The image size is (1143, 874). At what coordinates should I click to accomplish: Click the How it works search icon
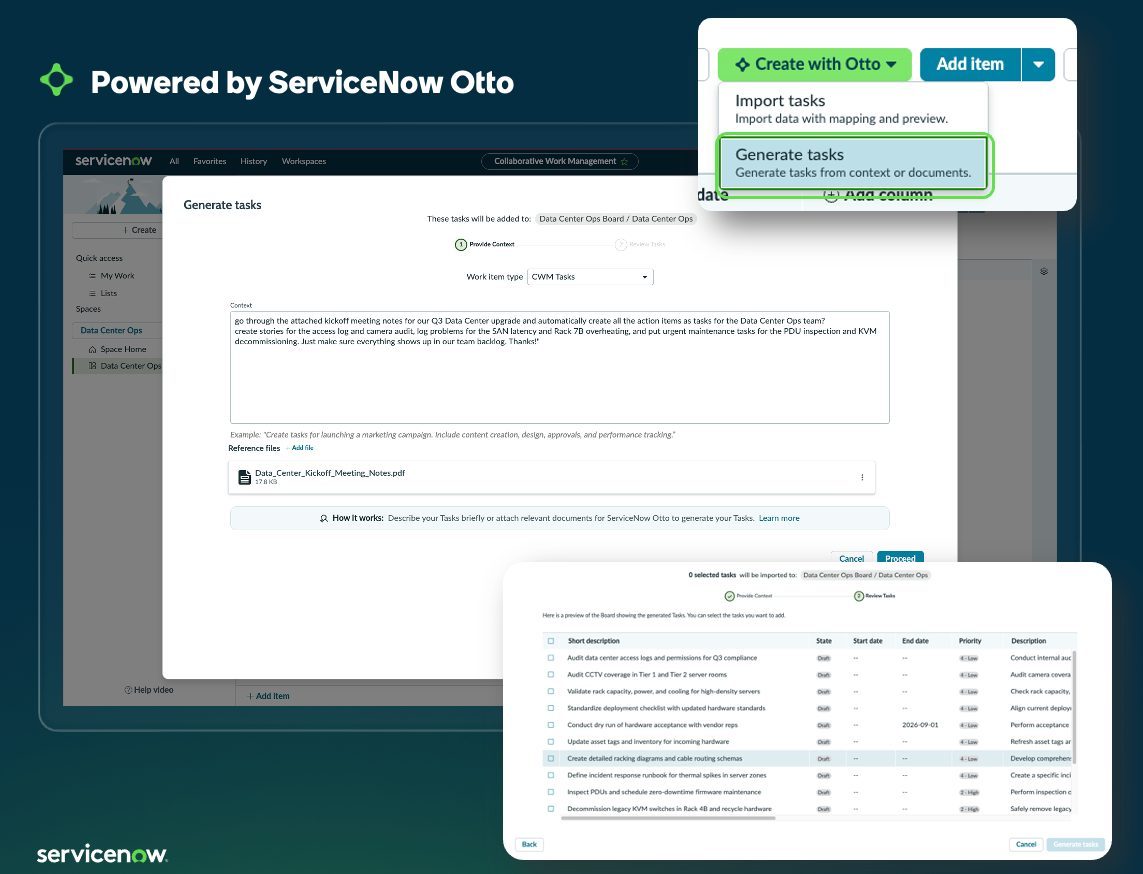point(324,518)
